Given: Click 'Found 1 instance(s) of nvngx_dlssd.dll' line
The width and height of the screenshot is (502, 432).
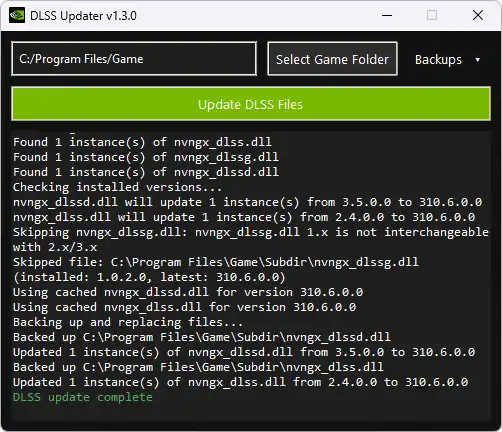Looking at the screenshot, I should point(146,172).
